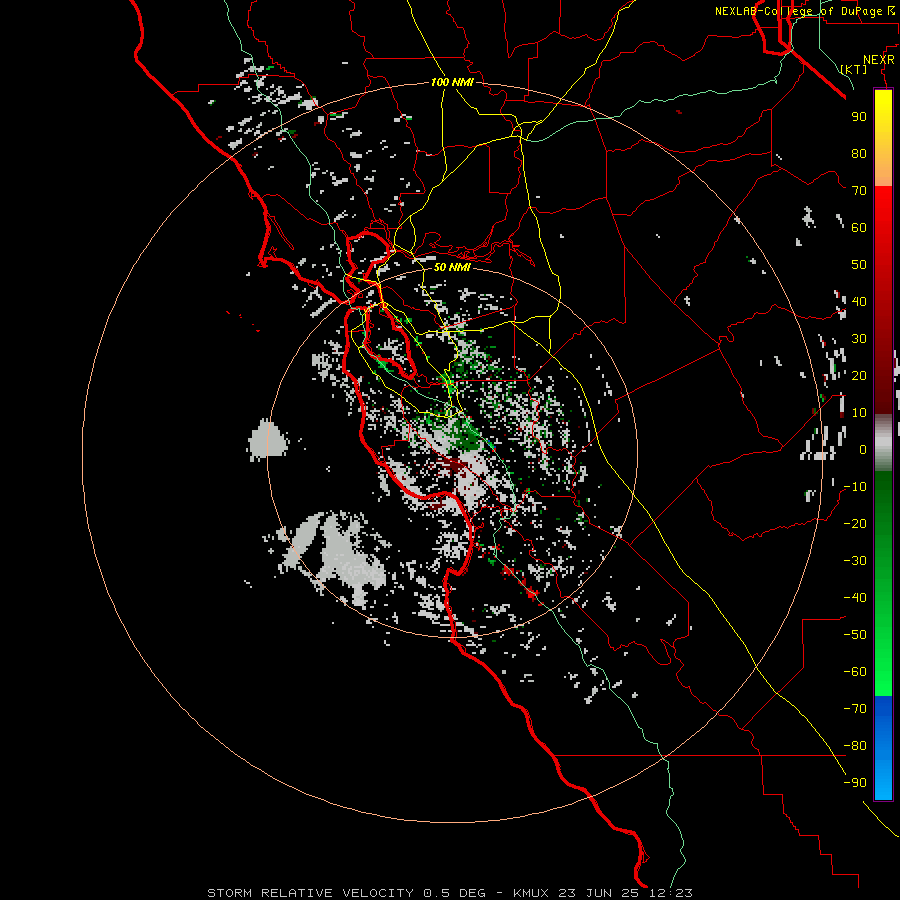Select the positive 70 scale value
The width and height of the screenshot is (900, 900).
859,191
